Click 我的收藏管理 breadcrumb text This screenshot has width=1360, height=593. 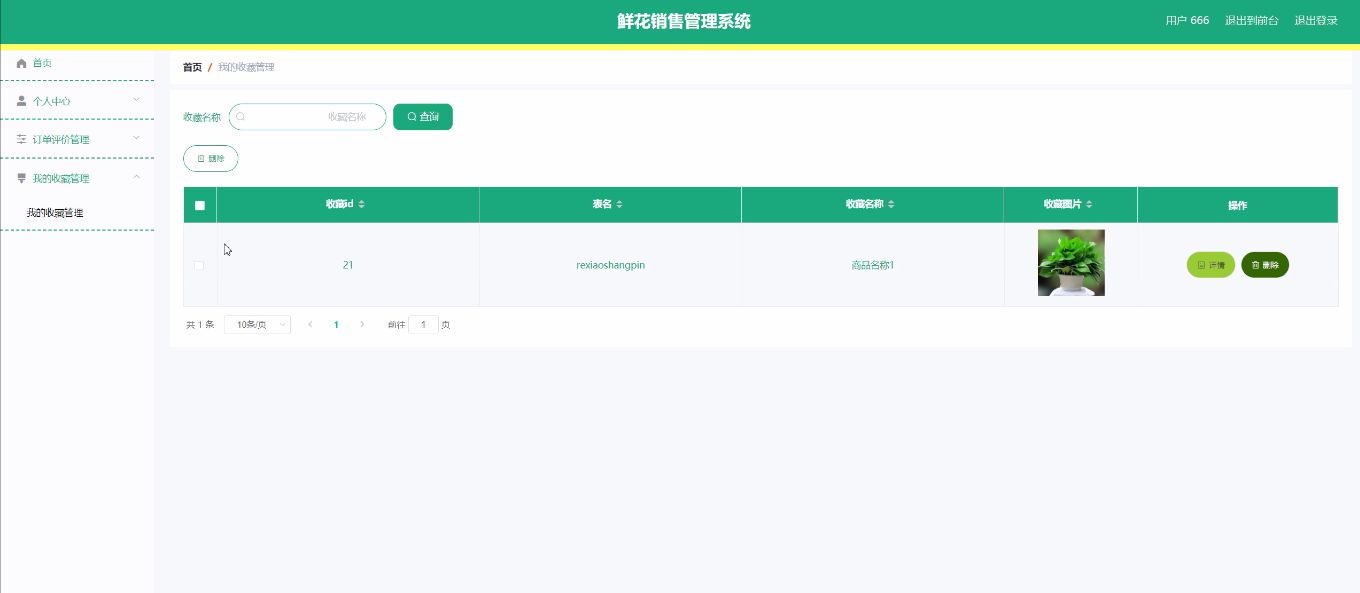pos(246,67)
